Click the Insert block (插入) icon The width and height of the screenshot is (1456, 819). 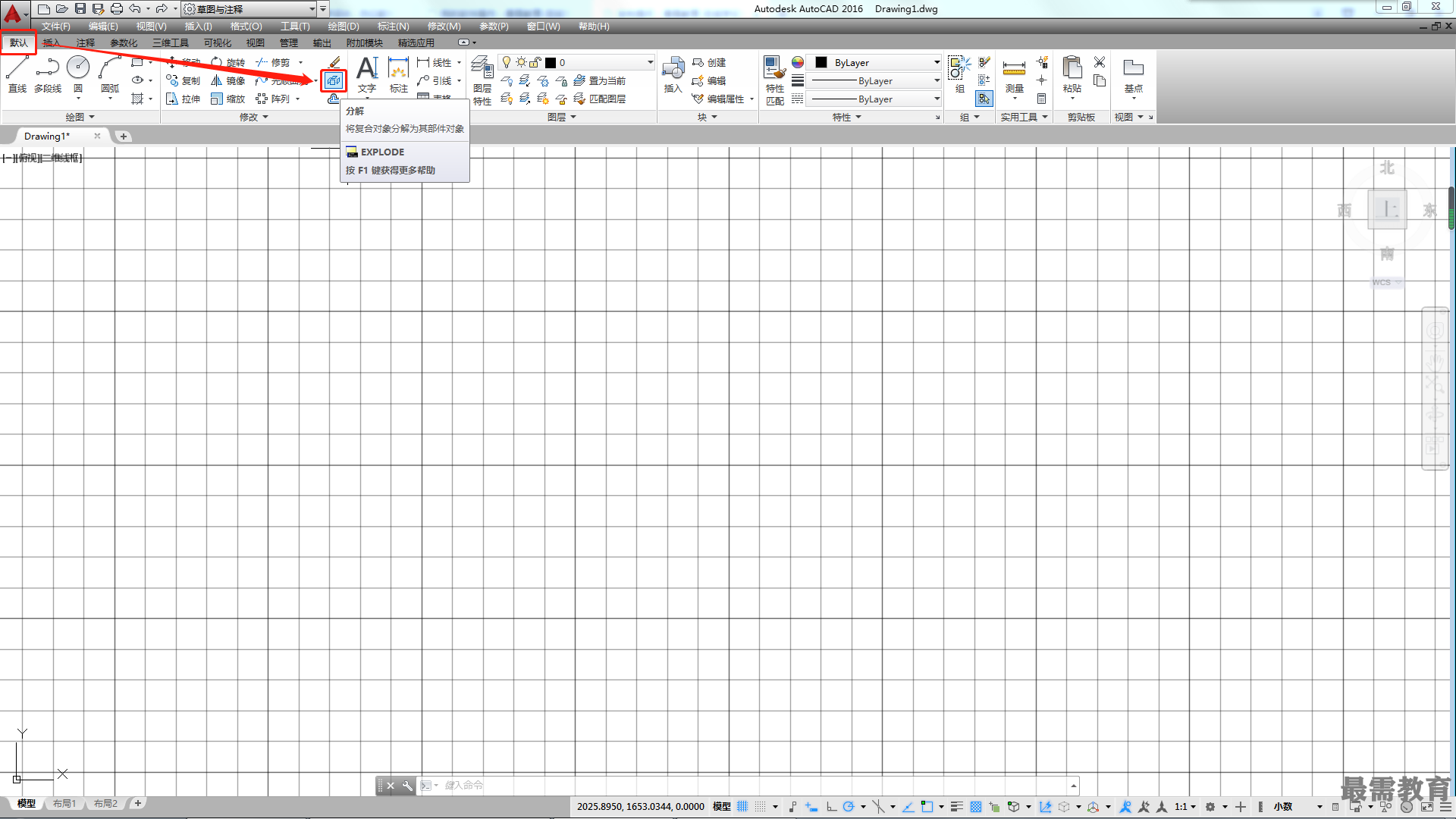click(x=673, y=74)
